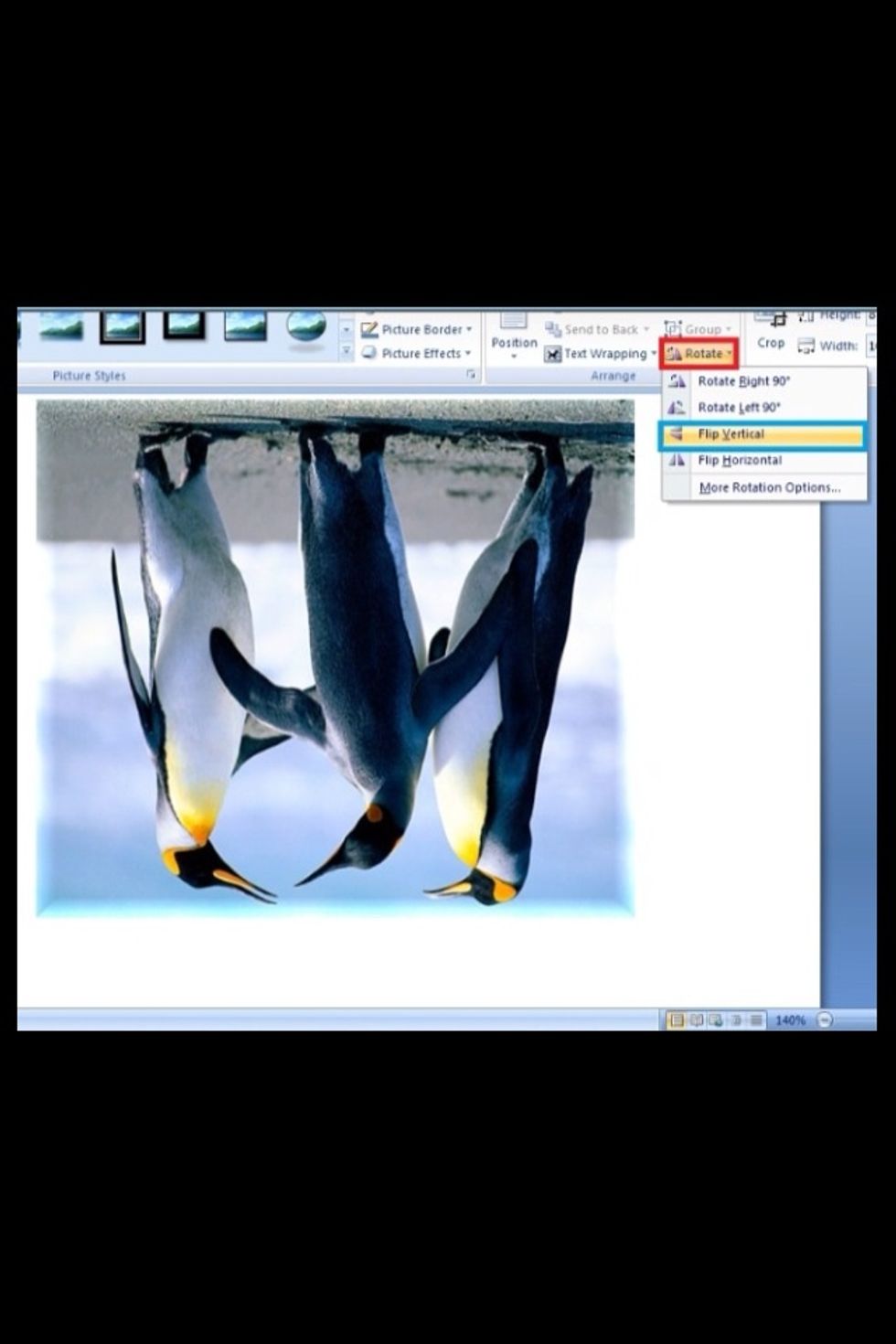Open More Rotation Options dialog
Screen dimensions: 896x1344
coord(769,487)
